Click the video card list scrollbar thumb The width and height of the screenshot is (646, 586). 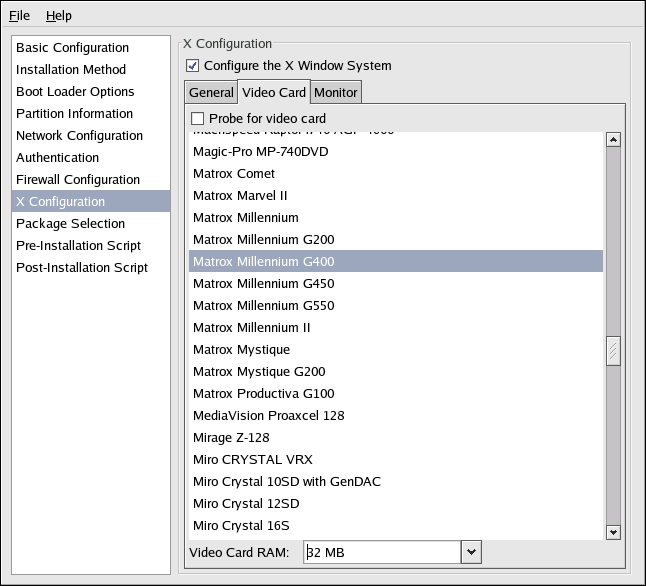tap(613, 351)
